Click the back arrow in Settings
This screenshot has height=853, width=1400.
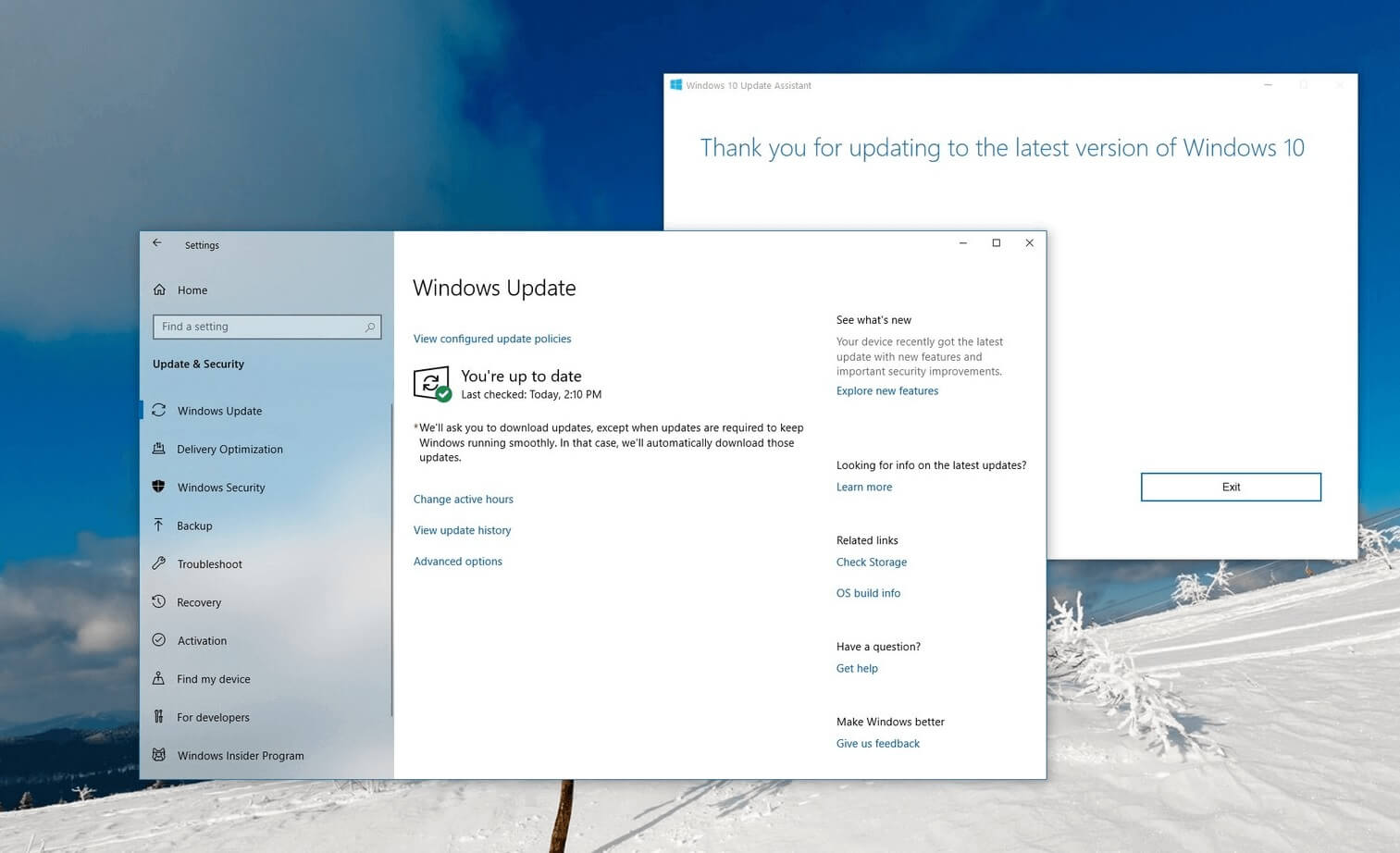click(x=156, y=242)
